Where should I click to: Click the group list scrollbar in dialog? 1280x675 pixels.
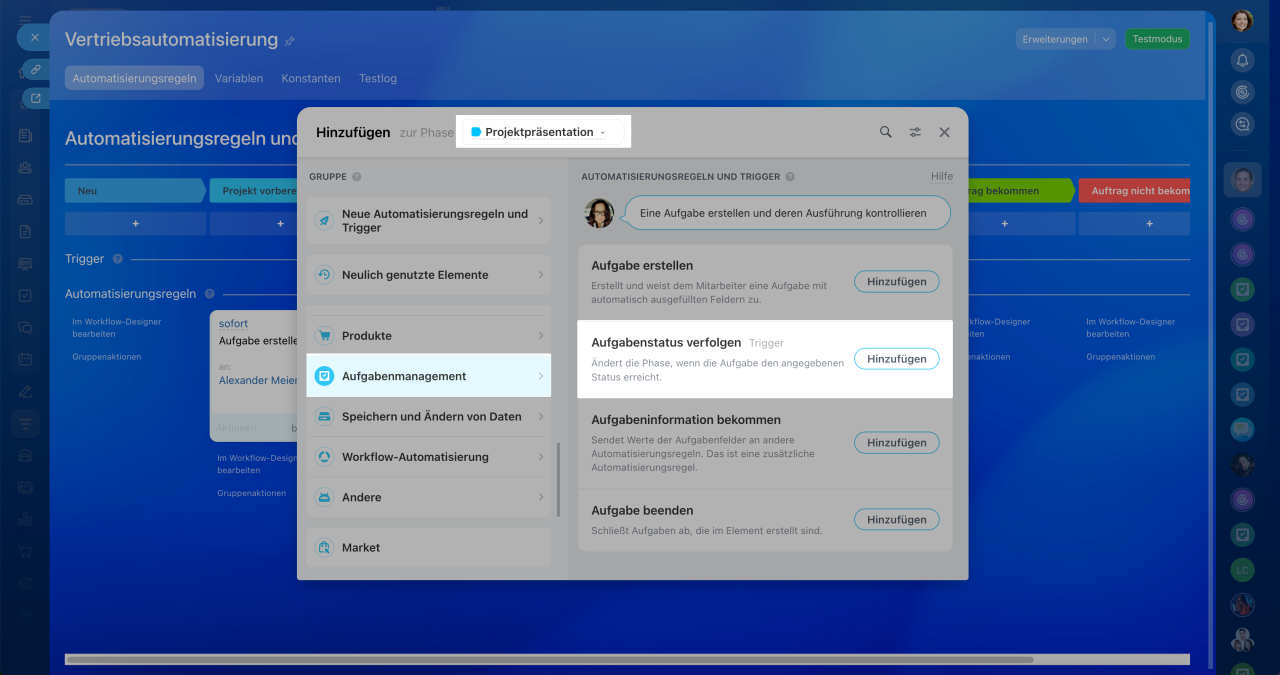[559, 480]
